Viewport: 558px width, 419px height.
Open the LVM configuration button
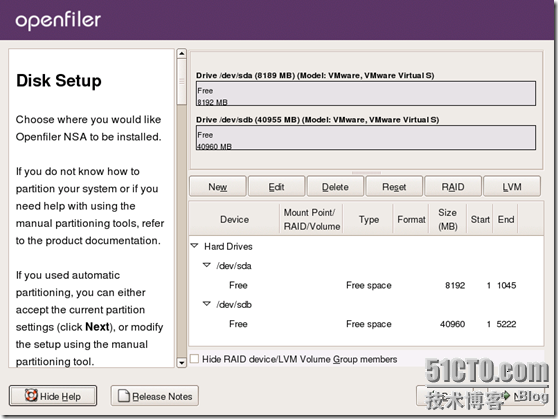tap(512, 187)
